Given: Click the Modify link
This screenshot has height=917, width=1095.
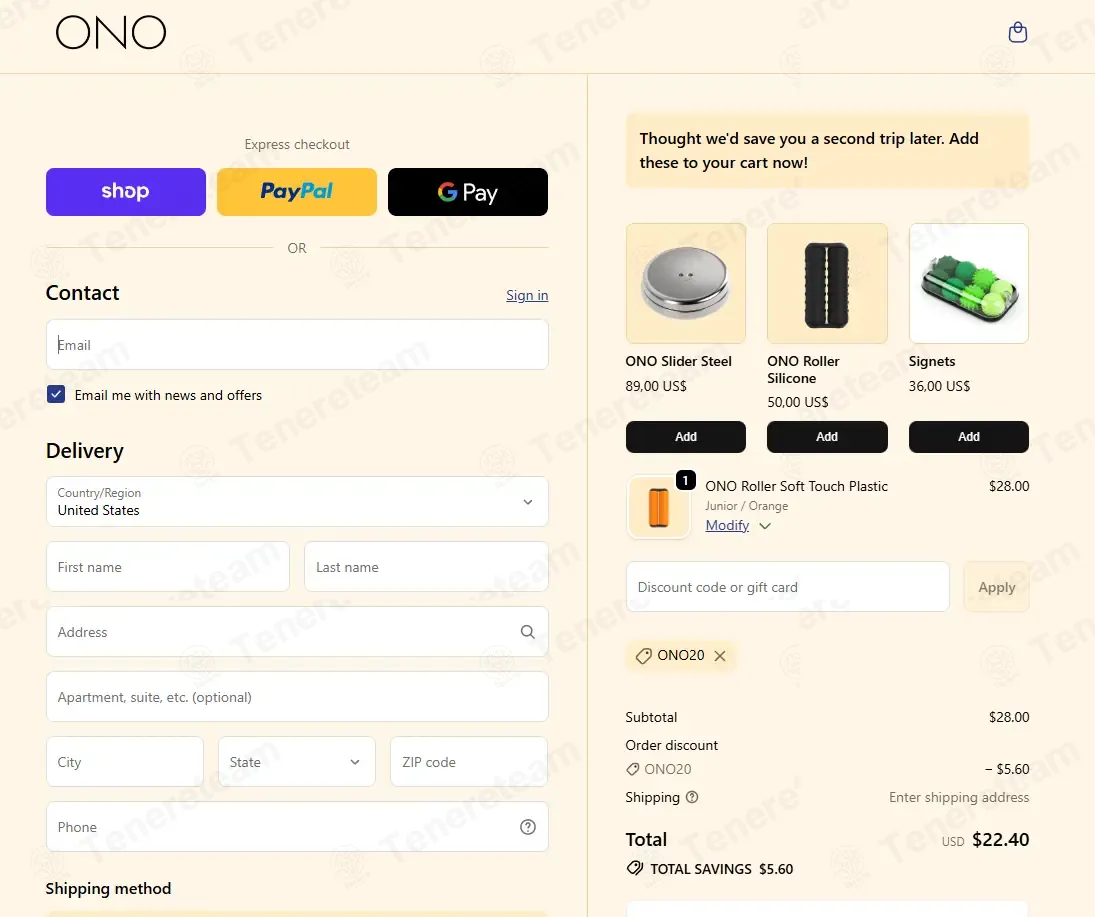Looking at the screenshot, I should pyautogui.click(x=727, y=525).
